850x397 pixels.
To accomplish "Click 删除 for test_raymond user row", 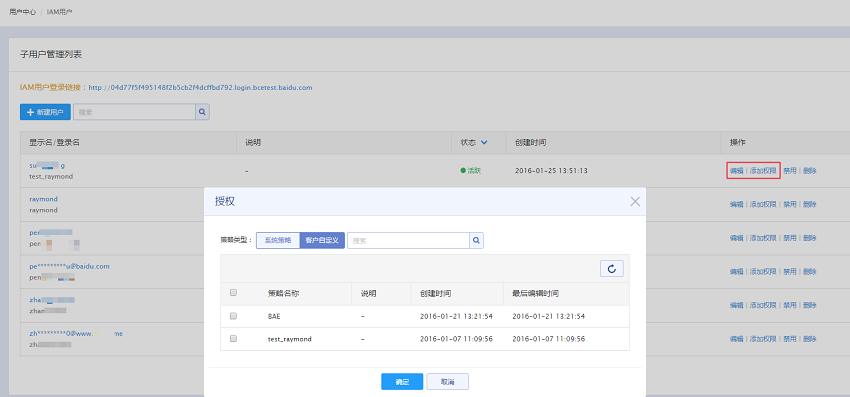I will (809, 171).
